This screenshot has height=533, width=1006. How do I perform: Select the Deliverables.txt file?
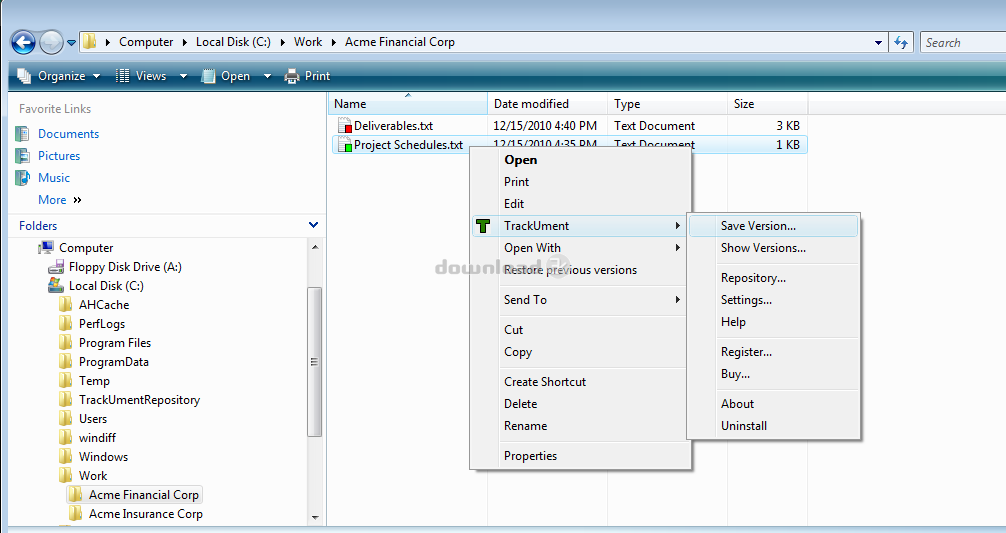[393, 126]
